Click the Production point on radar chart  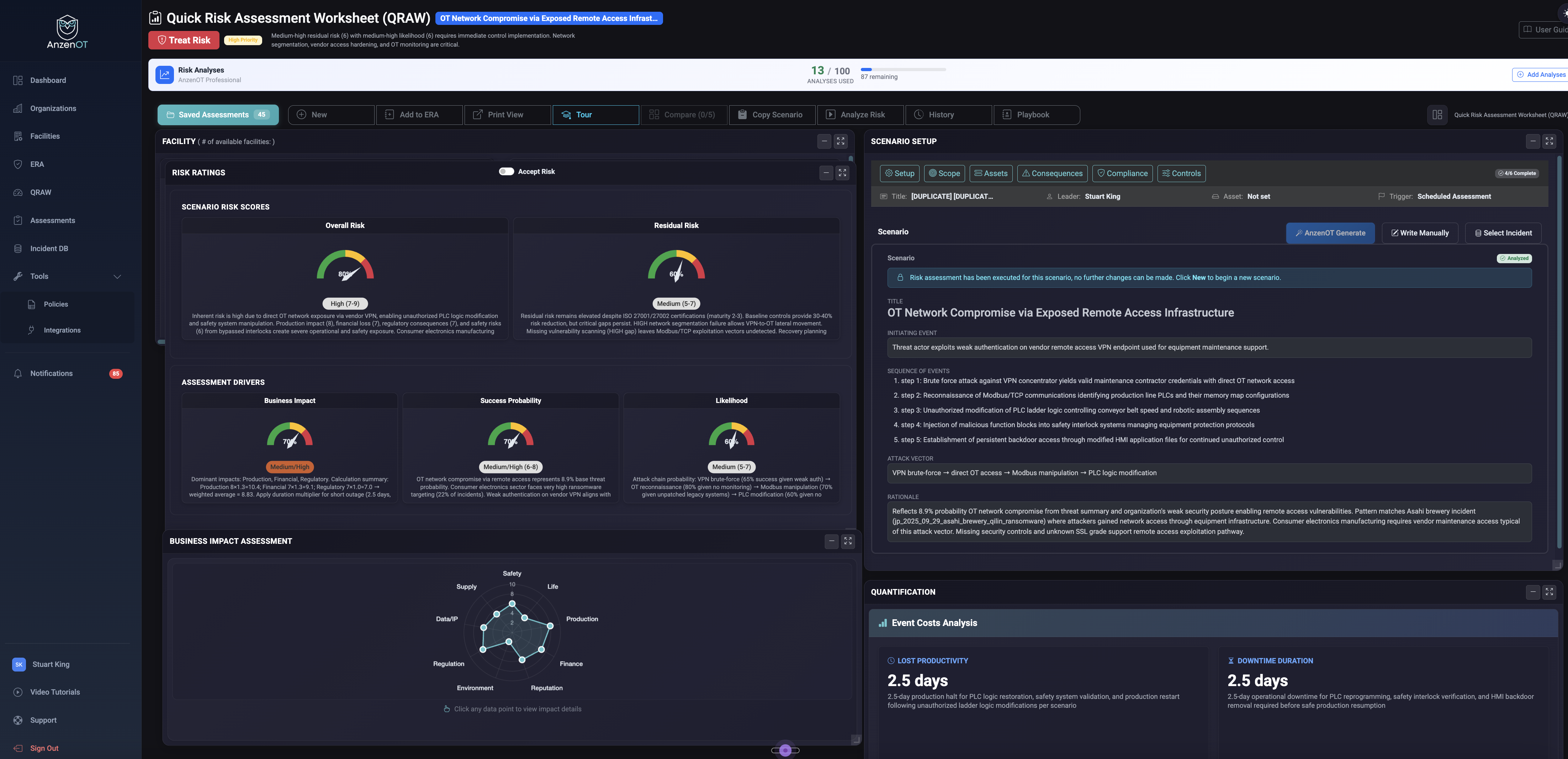point(550,626)
